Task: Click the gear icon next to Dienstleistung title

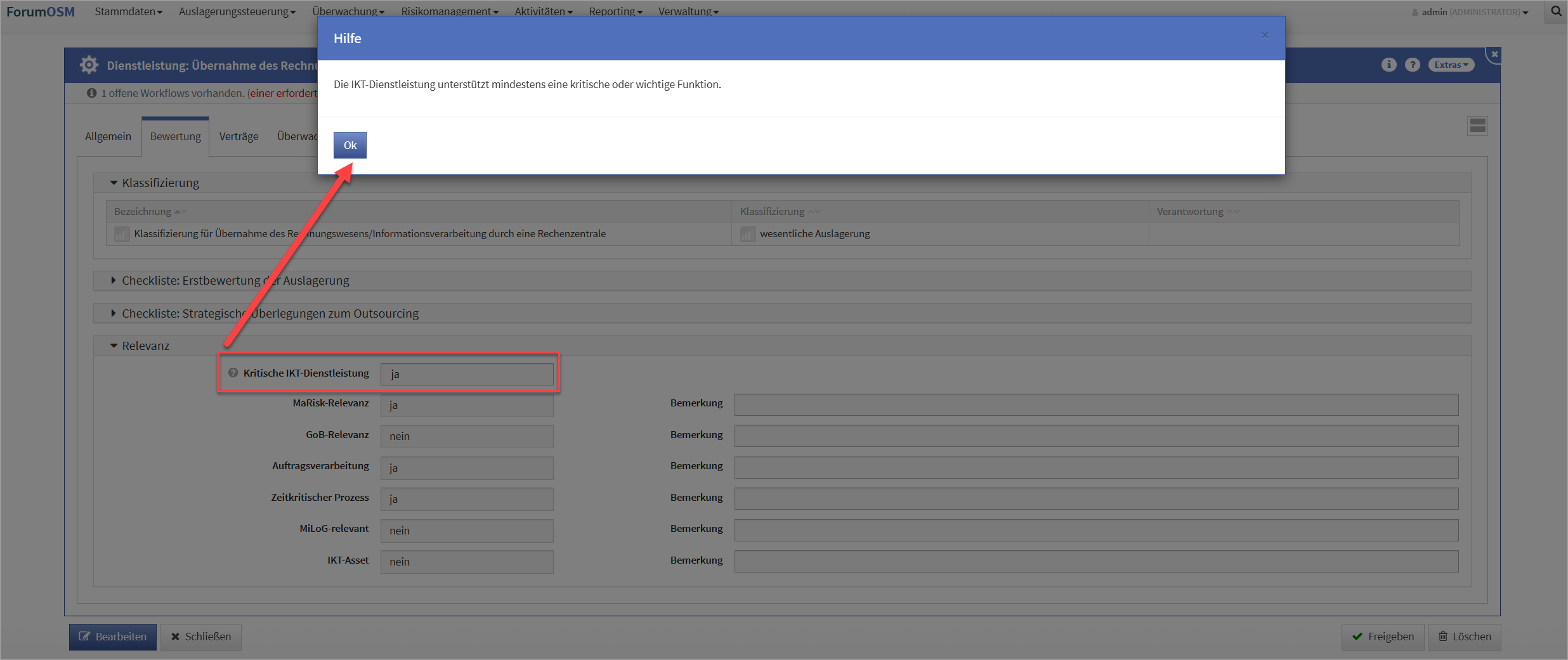Action: point(89,65)
